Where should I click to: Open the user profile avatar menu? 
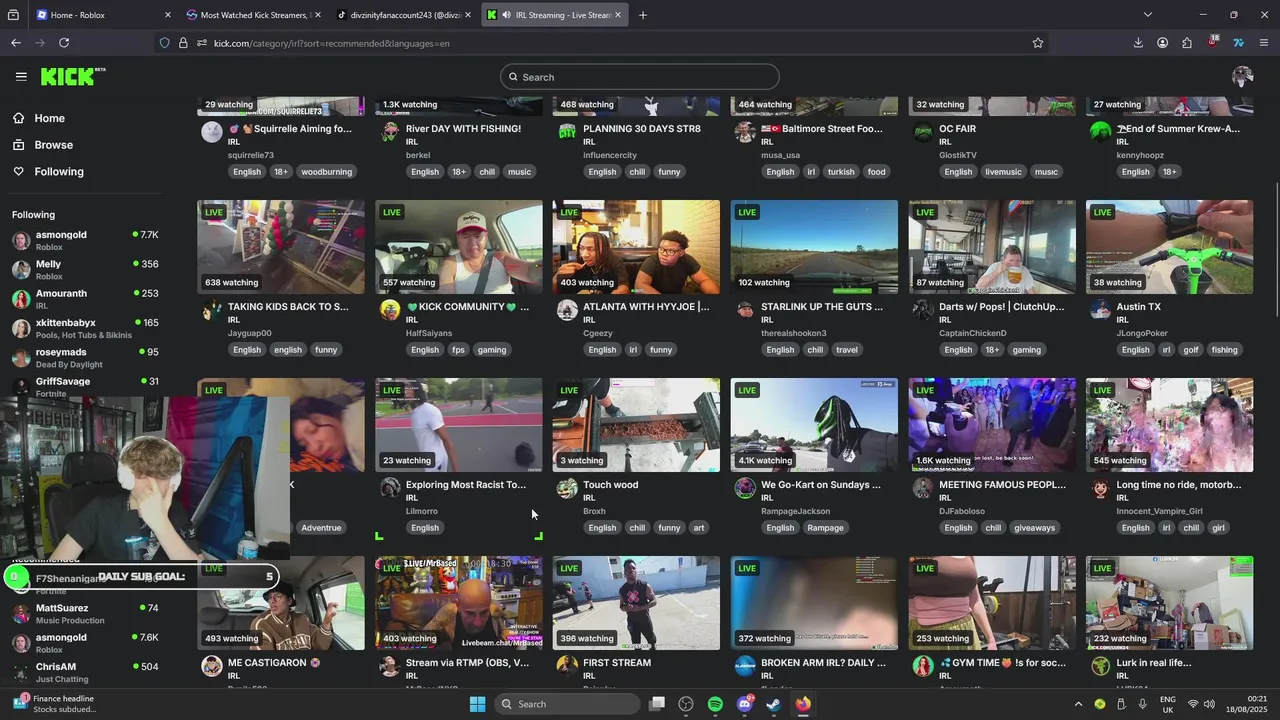[x=1243, y=76]
